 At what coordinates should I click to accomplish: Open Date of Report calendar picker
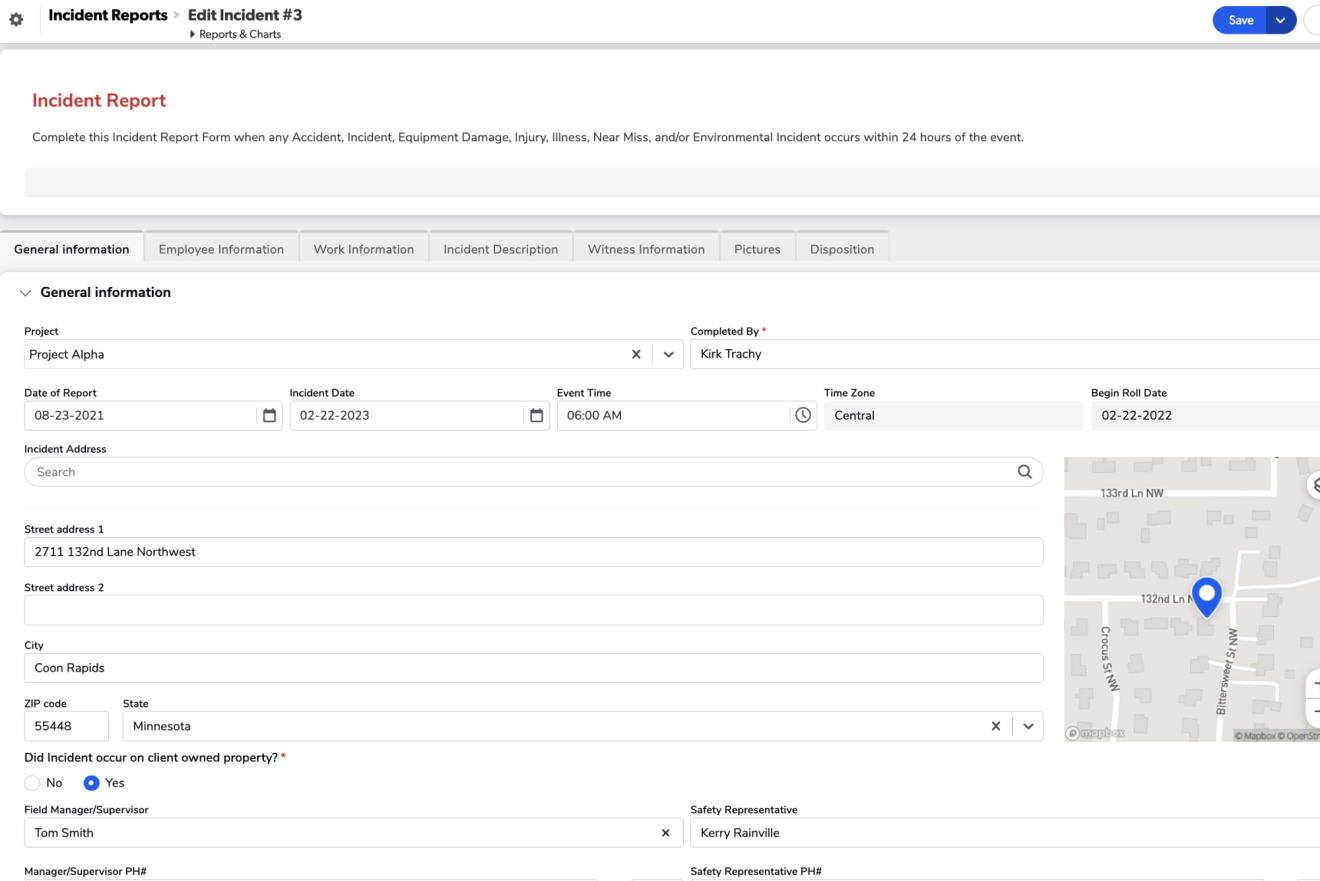(269, 416)
